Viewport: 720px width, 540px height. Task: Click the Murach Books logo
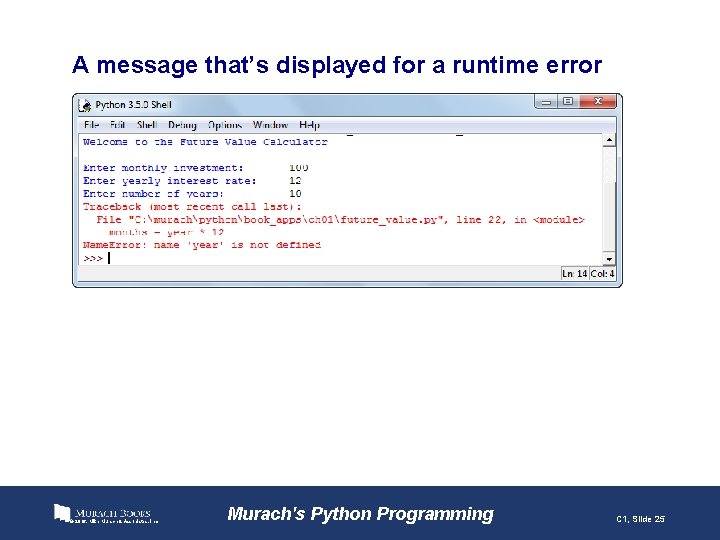pyautogui.click(x=106, y=514)
